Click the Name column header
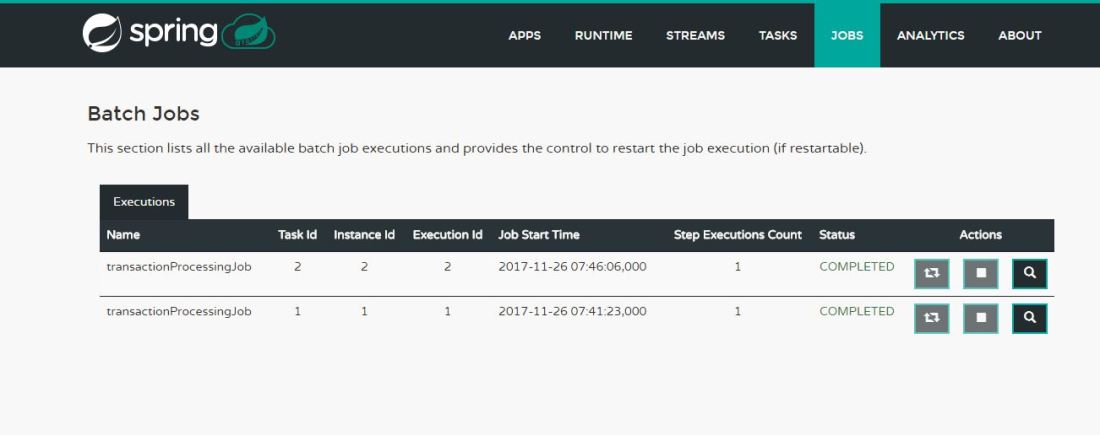 tap(123, 235)
